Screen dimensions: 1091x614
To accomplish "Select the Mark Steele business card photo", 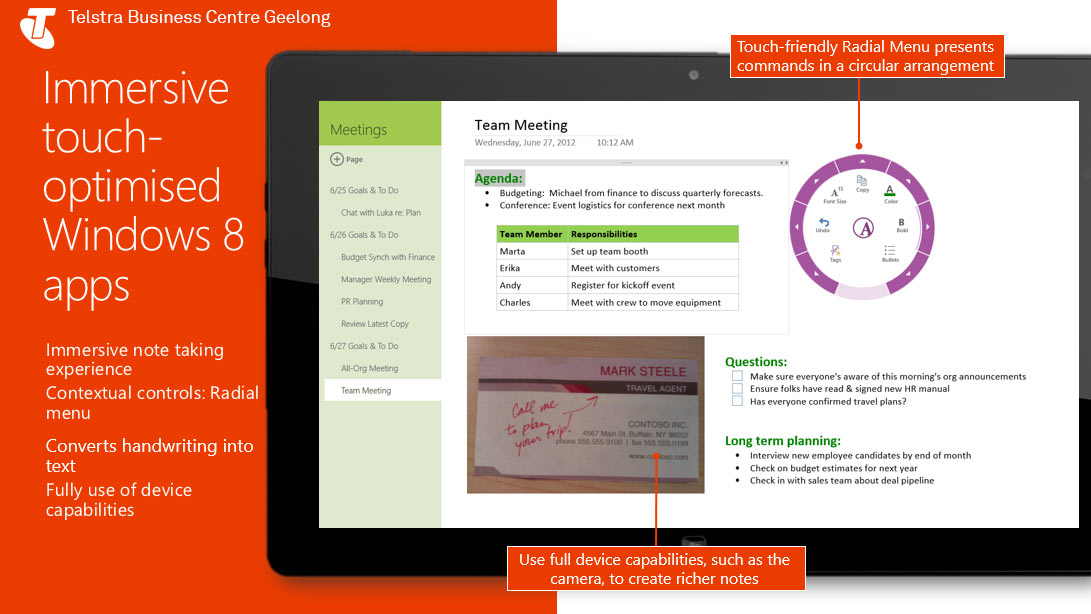I will [585, 415].
